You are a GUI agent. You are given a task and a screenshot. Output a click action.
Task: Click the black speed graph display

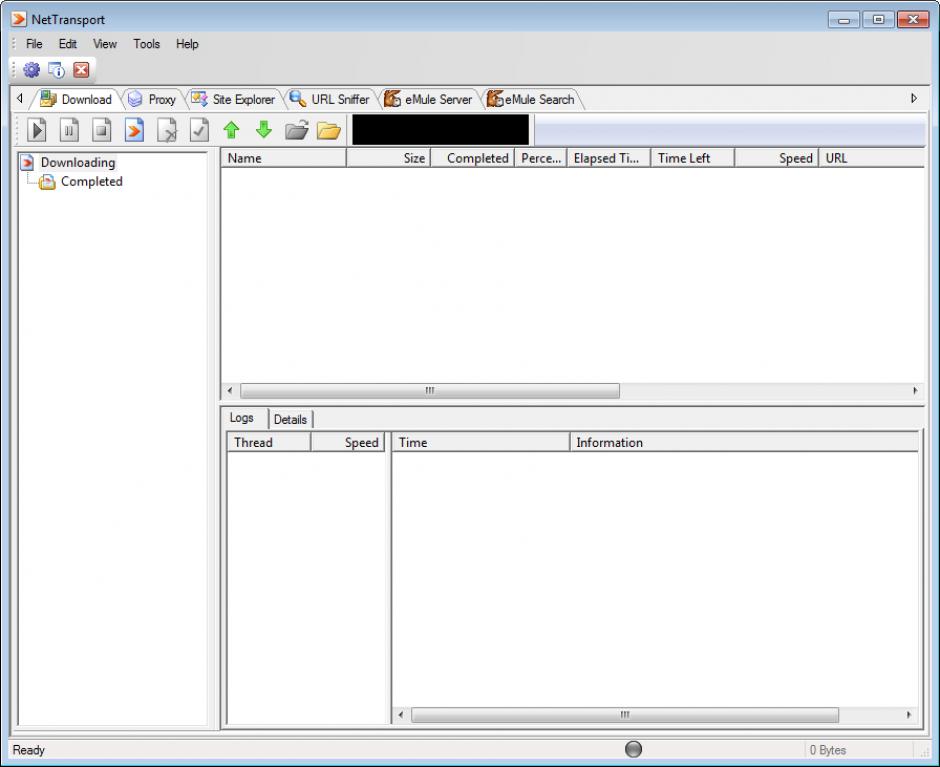point(441,130)
